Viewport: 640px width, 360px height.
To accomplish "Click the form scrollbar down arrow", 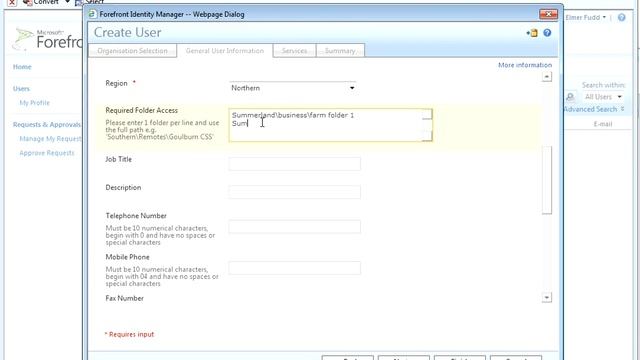I will click(x=547, y=298).
